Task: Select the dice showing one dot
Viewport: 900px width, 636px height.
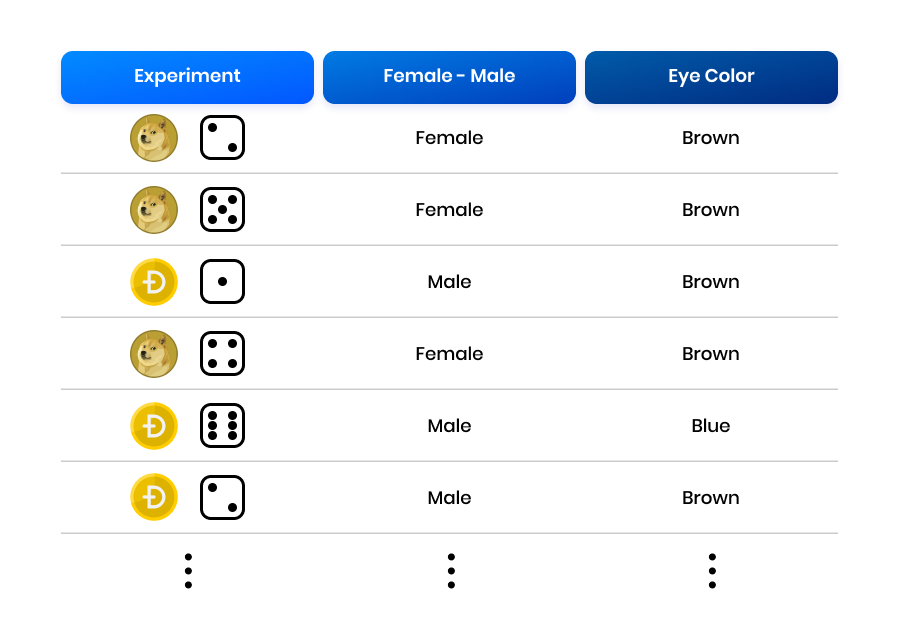Action: tap(222, 282)
